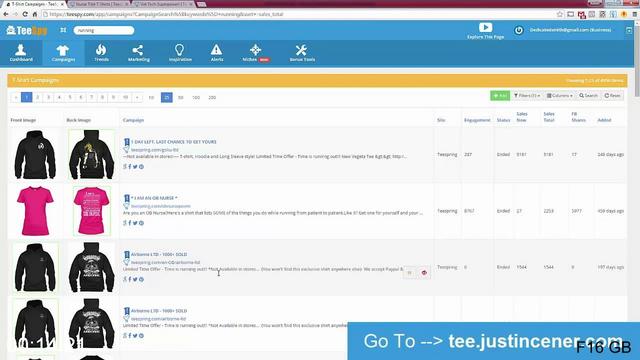Screen dimensions: 640x360
Task: Sort by Sales Now column header
Action: (x=522, y=117)
